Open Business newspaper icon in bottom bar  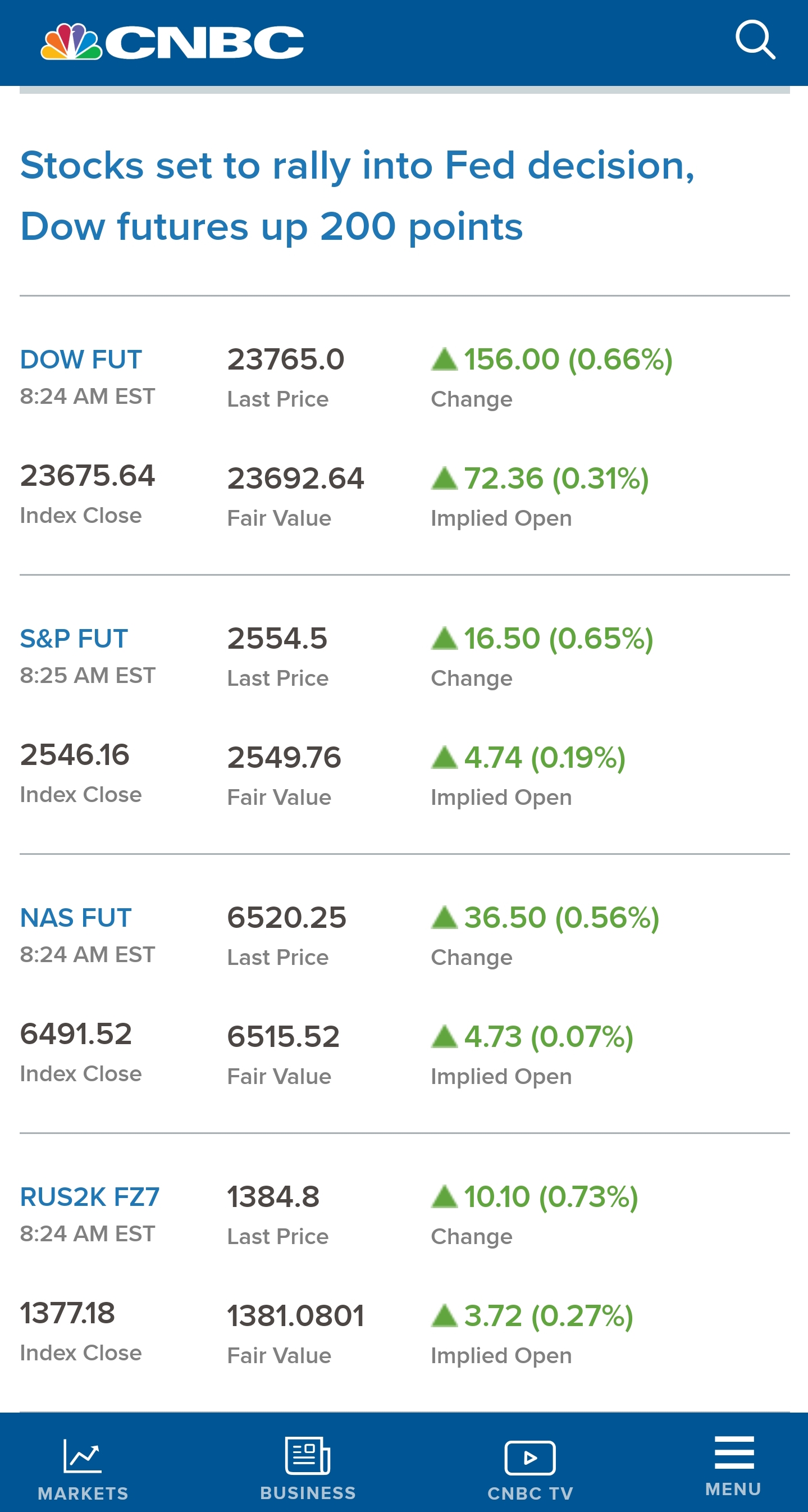tap(308, 1456)
